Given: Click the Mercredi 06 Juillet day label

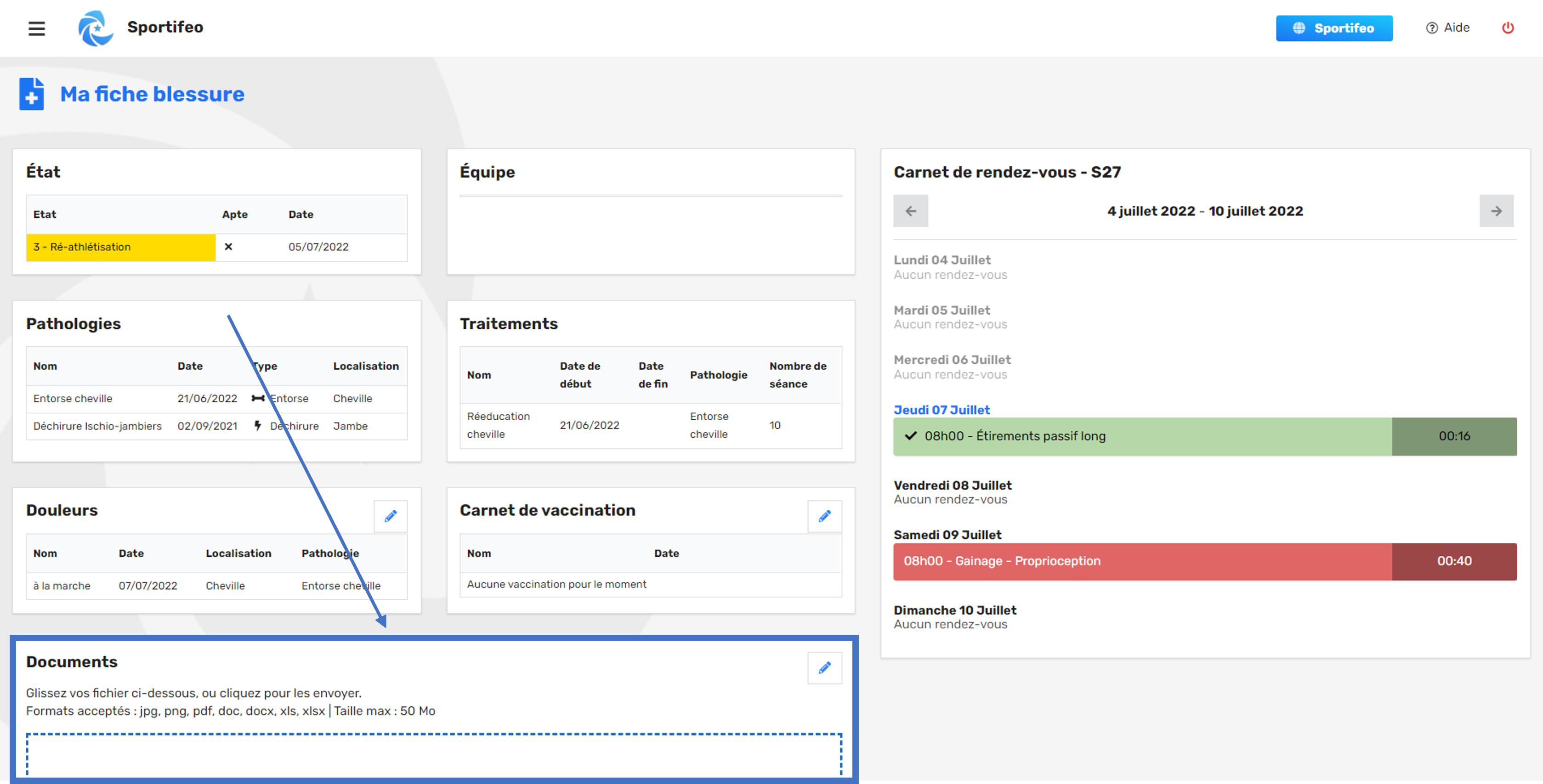Looking at the screenshot, I should (952, 359).
